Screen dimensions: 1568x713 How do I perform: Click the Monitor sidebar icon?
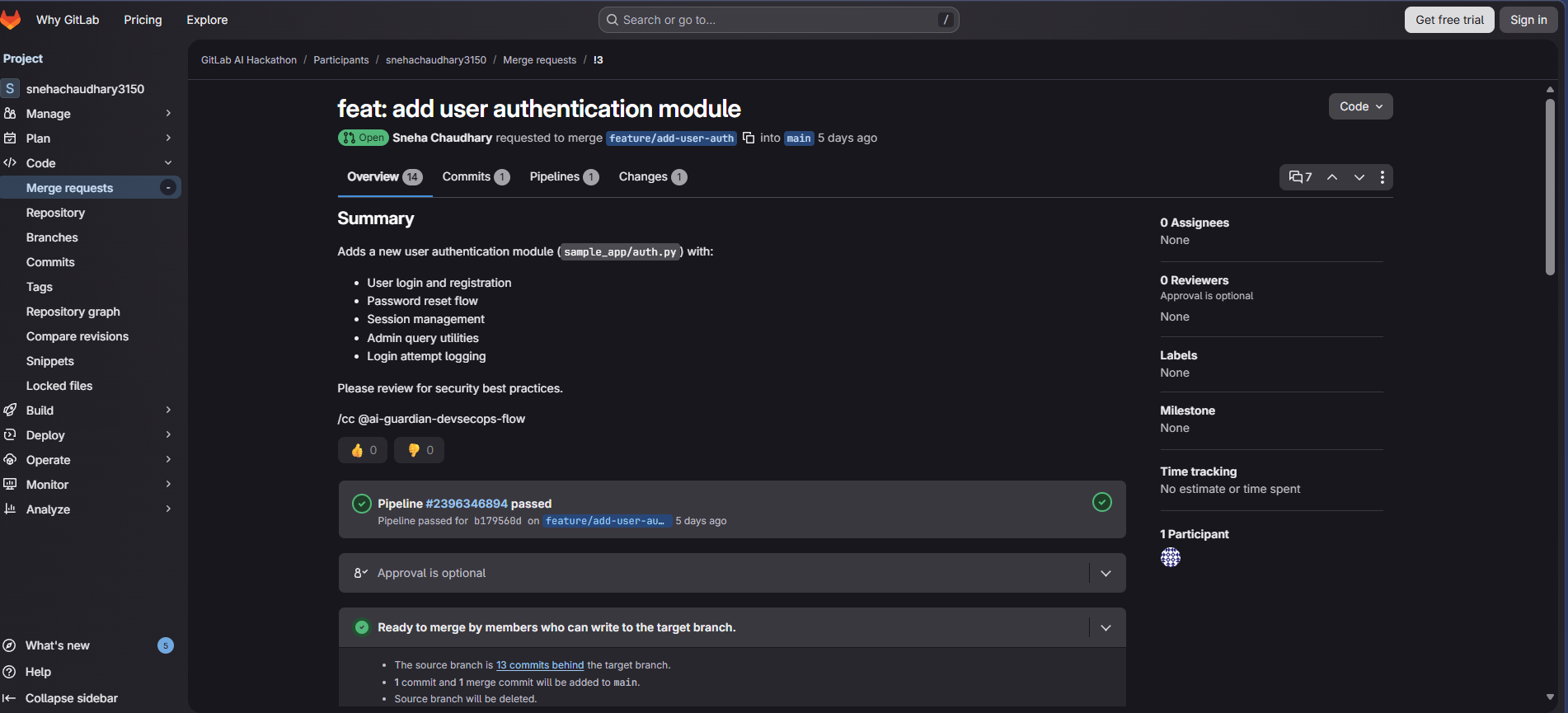point(10,484)
